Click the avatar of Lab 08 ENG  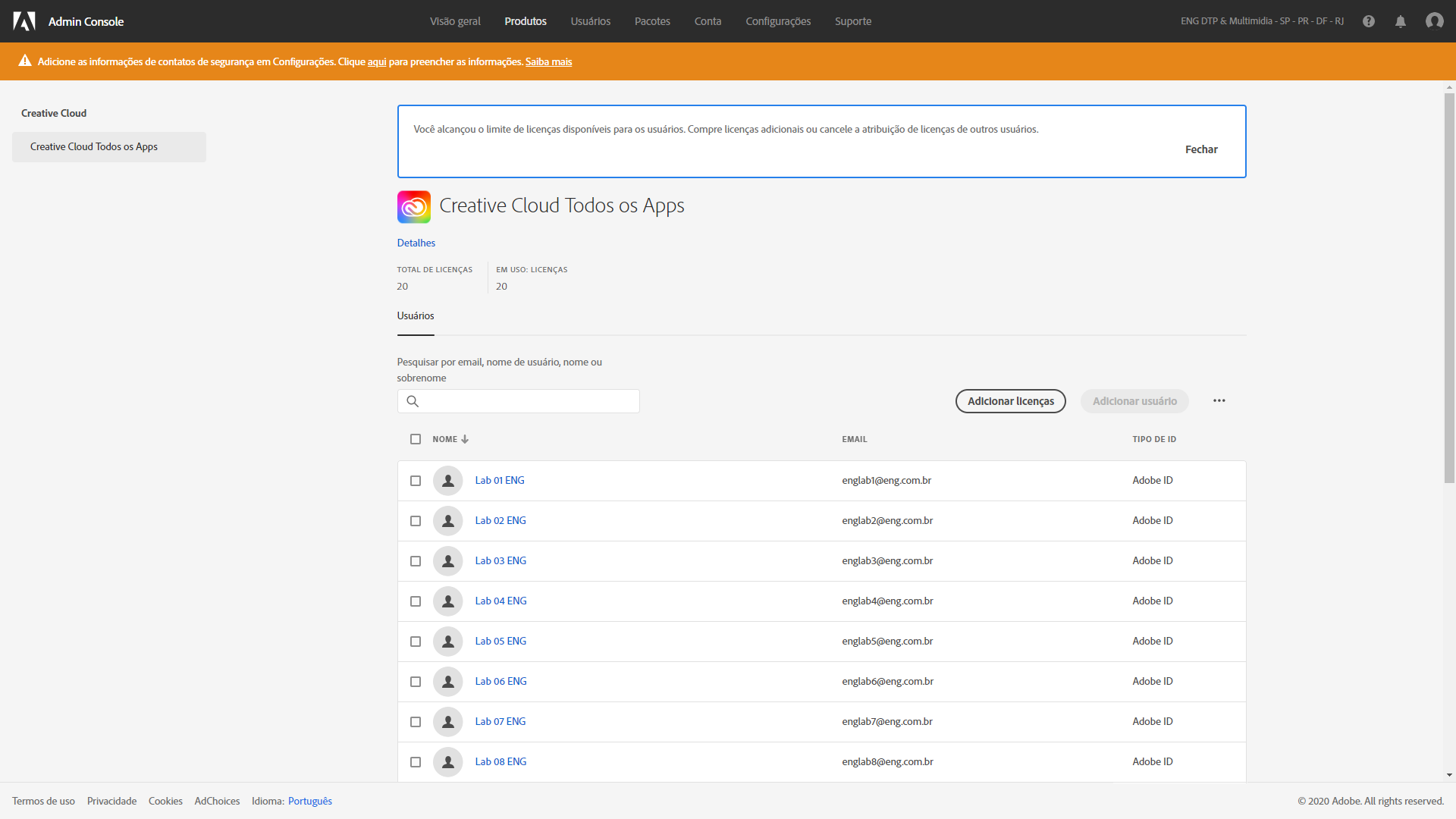(448, 762)
